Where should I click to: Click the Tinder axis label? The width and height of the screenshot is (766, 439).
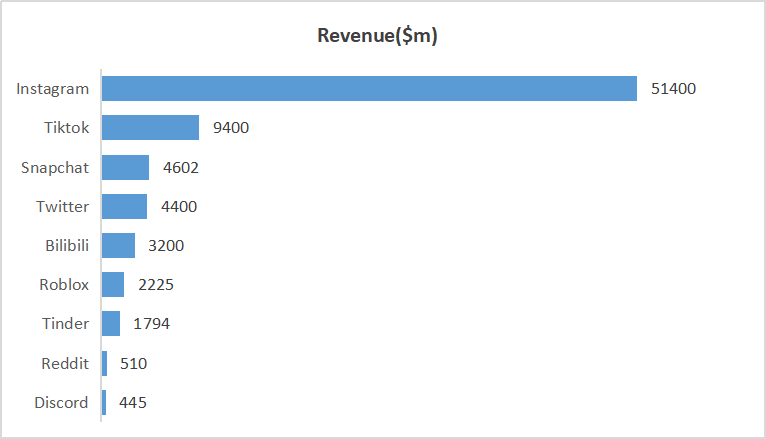tap(65, 323)
